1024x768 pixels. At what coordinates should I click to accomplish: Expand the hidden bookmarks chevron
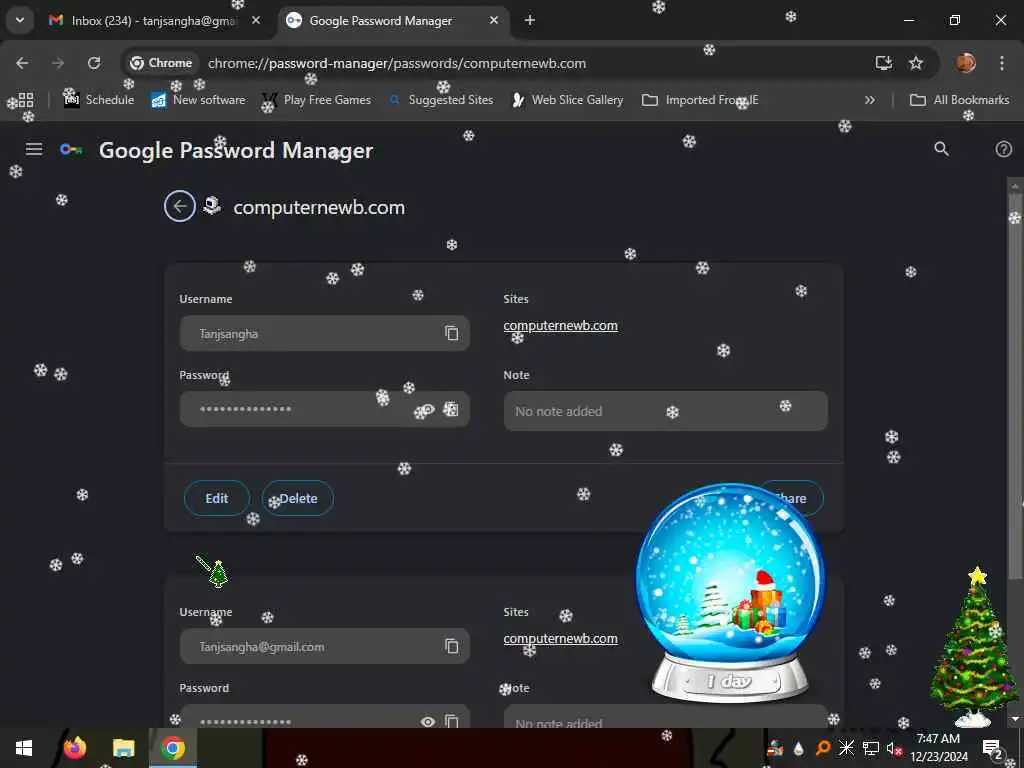coord(869,100)
